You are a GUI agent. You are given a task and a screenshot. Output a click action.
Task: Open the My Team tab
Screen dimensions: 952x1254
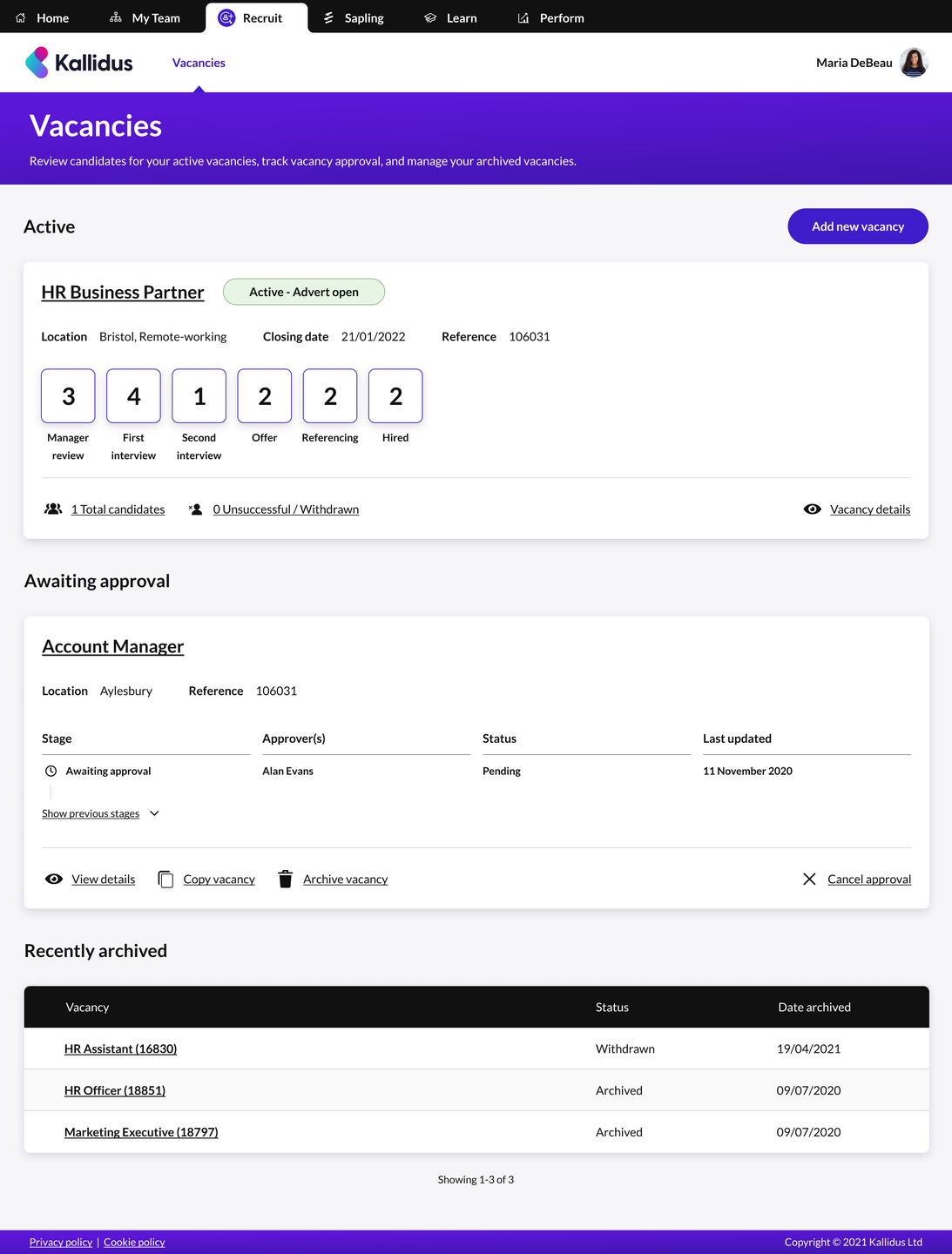tap(145, 18)
